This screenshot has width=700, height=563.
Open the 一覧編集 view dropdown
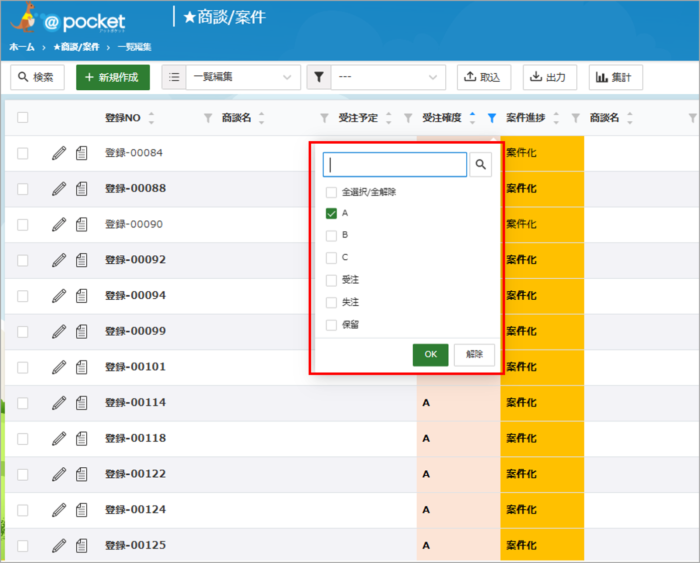[x=243, y=77]
